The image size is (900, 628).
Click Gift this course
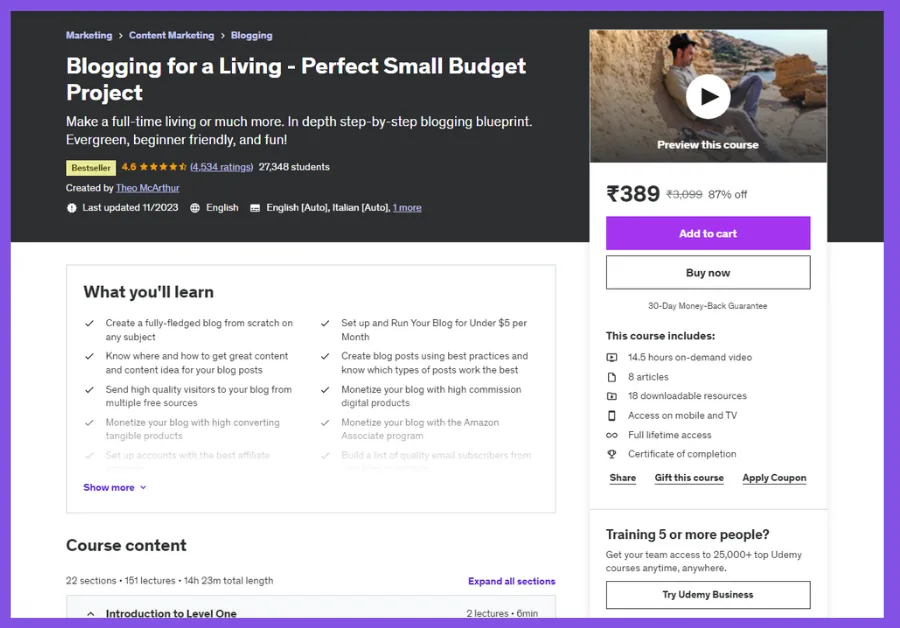(689, 478)
